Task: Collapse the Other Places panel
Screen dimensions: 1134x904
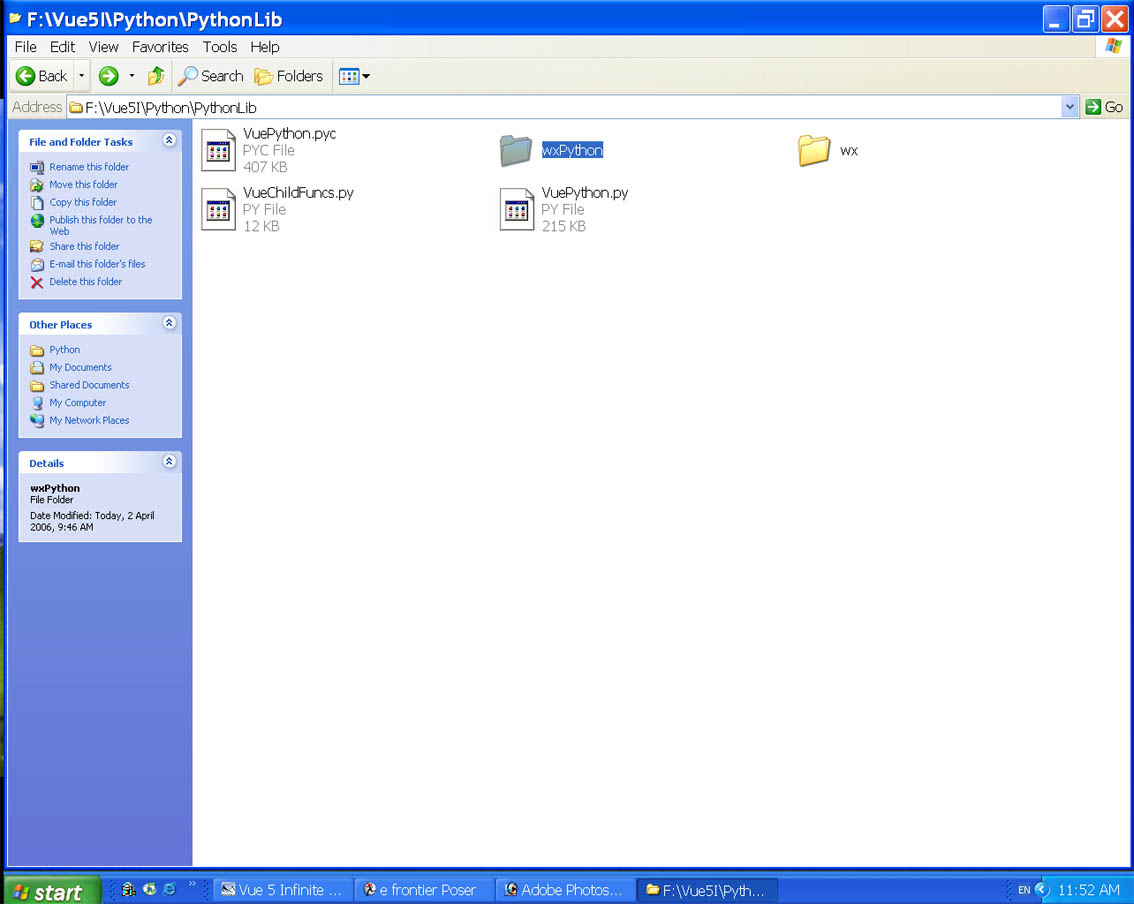Action: point(169,324)
